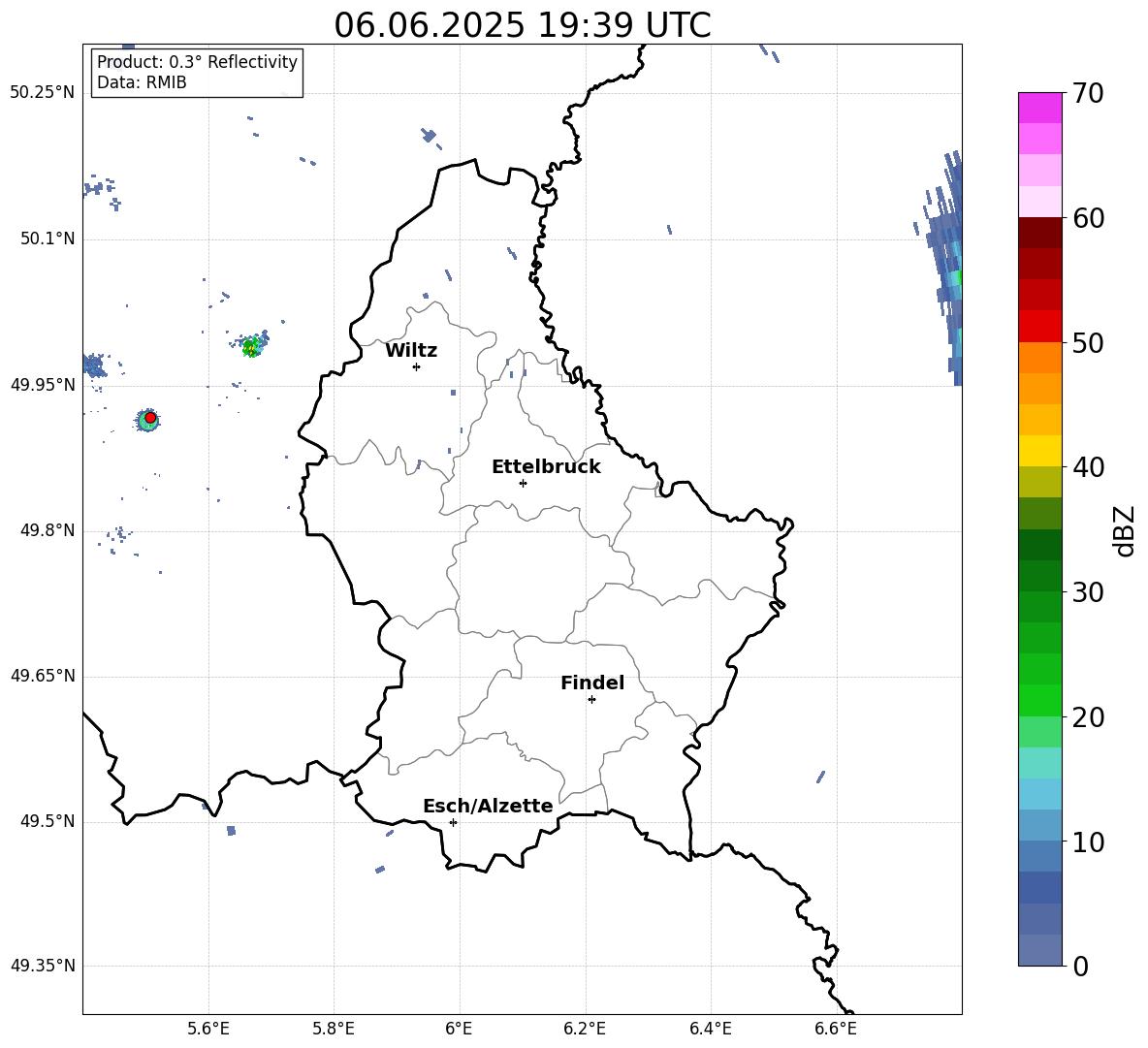Screen dimensions: 1148x1048
Task: Click the 'Data: RMIB' text
Action: pos(142,82)
